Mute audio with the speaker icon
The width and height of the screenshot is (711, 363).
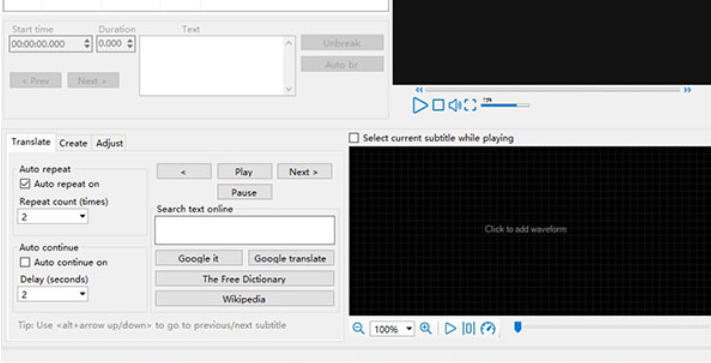pyautogui.click(x=454, y=105)
